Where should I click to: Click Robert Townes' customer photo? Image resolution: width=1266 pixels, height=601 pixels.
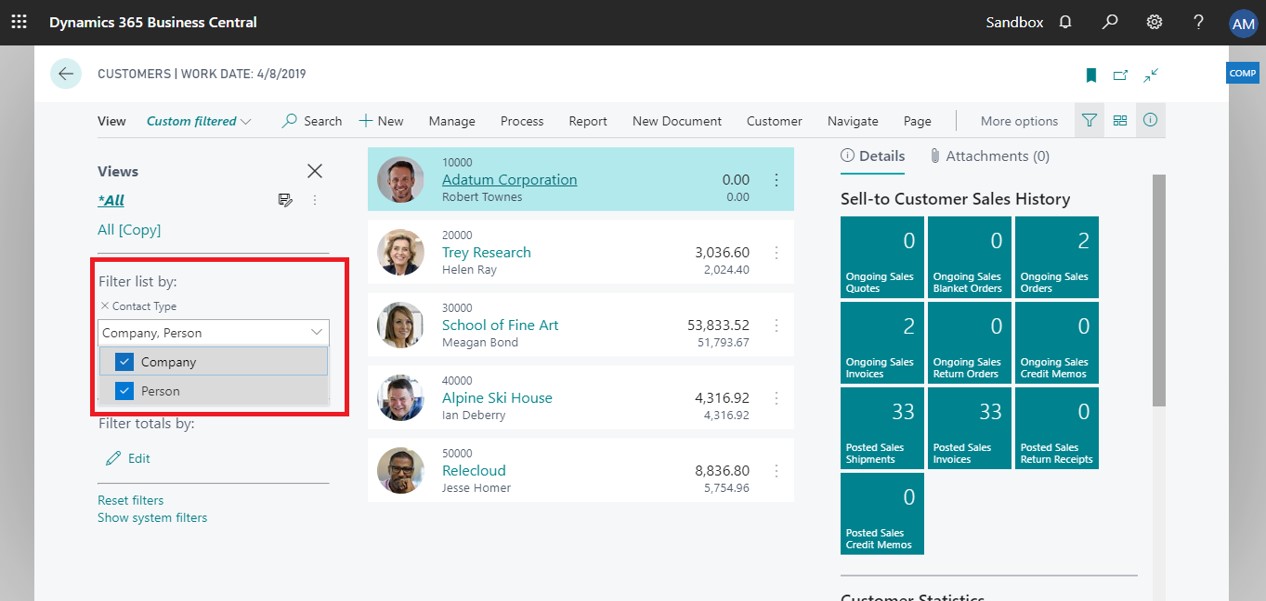pyautogui.click(x=401, y=180)
